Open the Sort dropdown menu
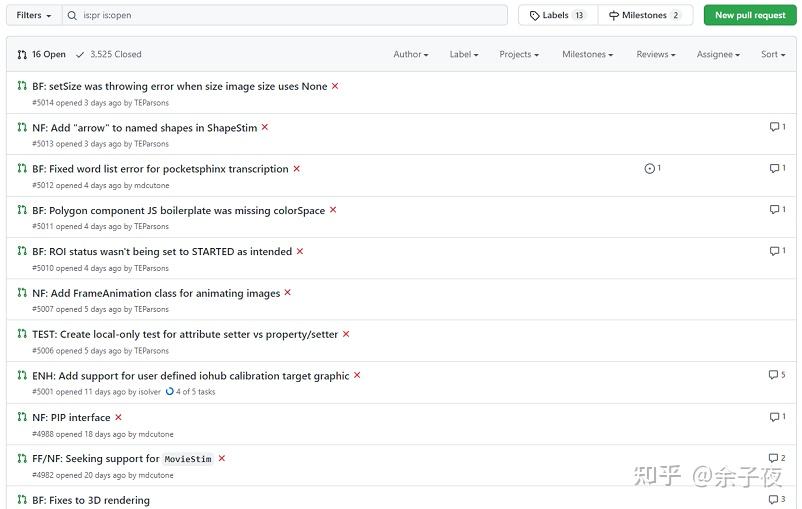Image resolution: width=802 pixels, height=509 pixels. coord(772,54)
